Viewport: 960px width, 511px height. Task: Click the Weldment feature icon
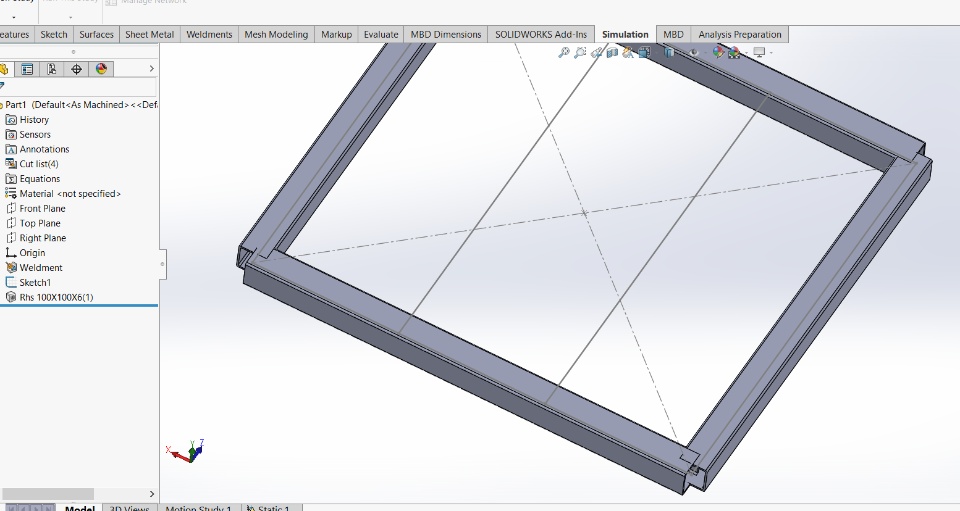[x=10, y=267]
